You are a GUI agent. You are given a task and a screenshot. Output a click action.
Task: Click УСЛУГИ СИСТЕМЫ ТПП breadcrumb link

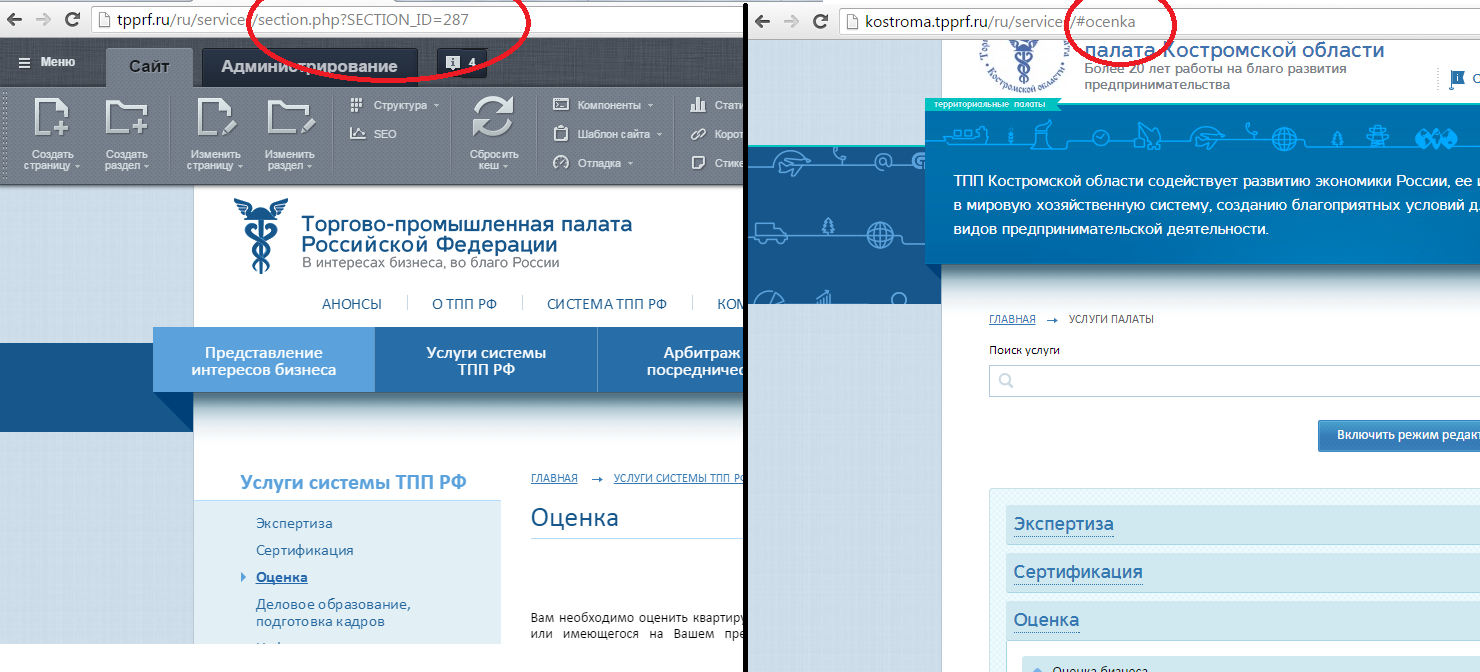[678, 478]
